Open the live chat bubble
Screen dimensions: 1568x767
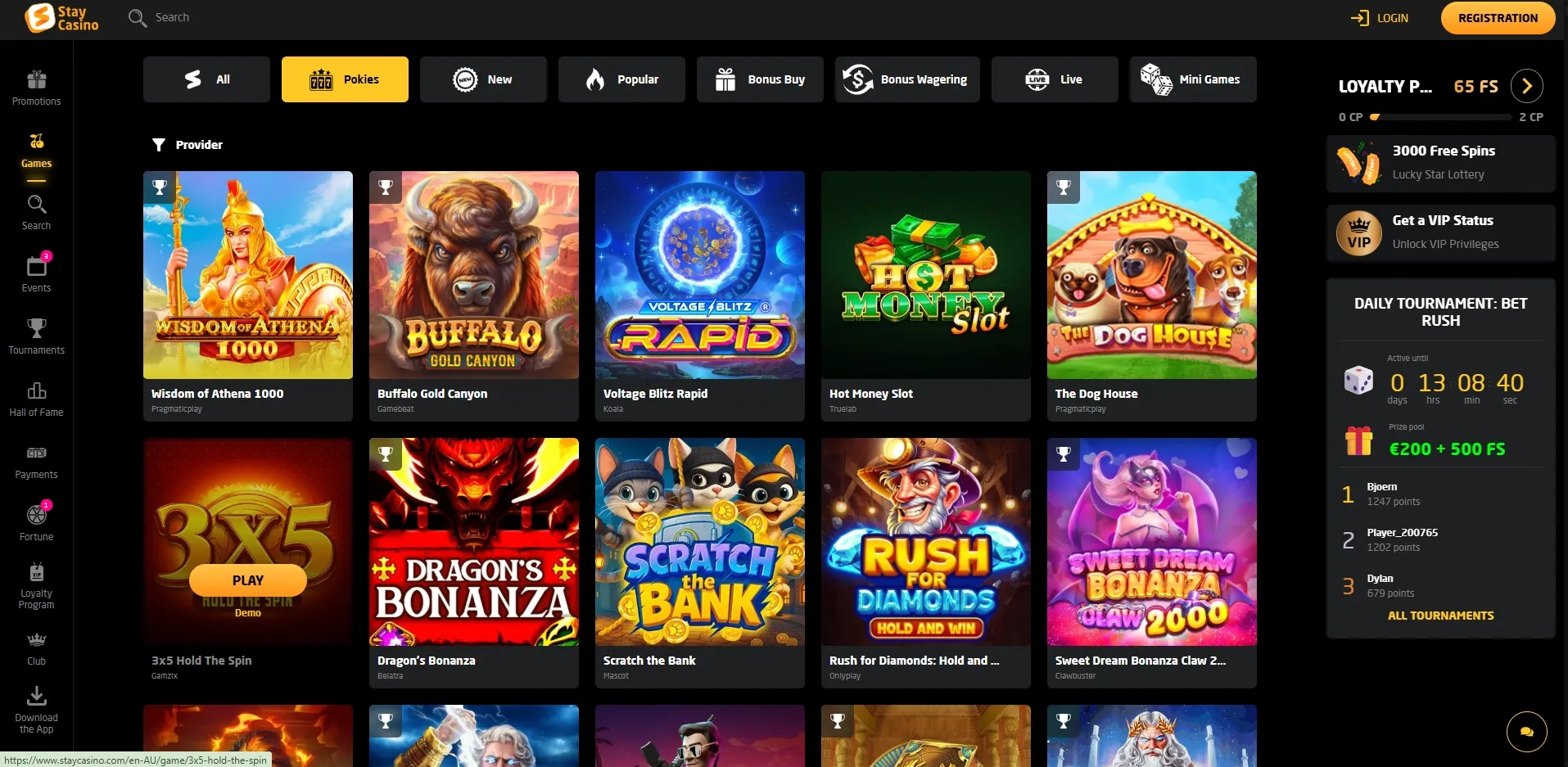tap(1525, 731)
